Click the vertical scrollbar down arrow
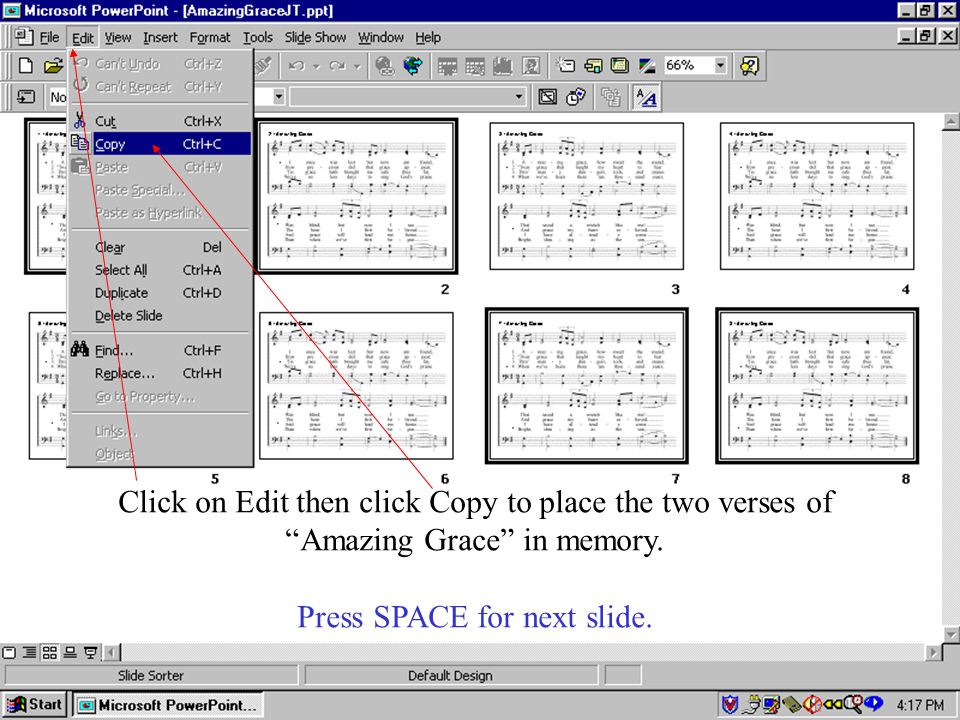 (x=951, y=634)
